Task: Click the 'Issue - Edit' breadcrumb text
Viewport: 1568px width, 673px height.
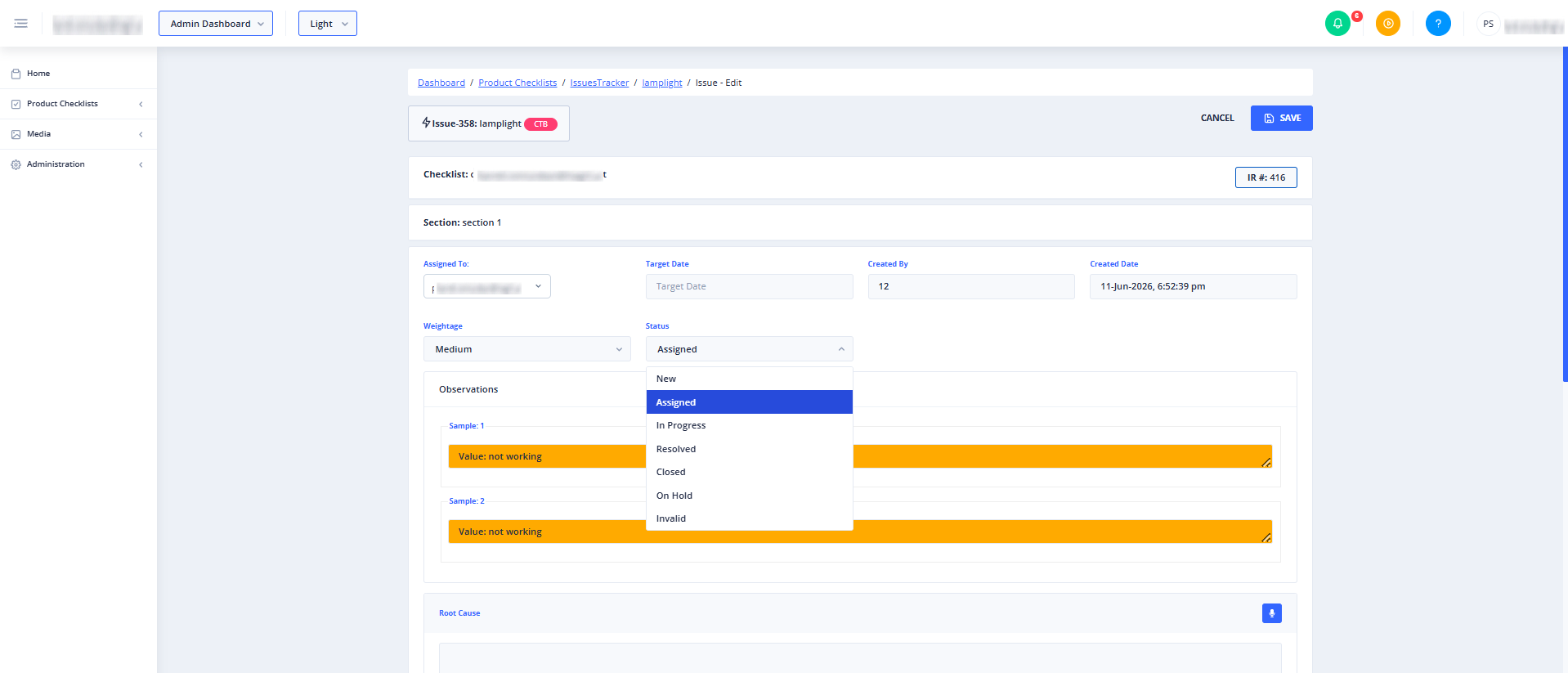Action: [x=719, y=83]
